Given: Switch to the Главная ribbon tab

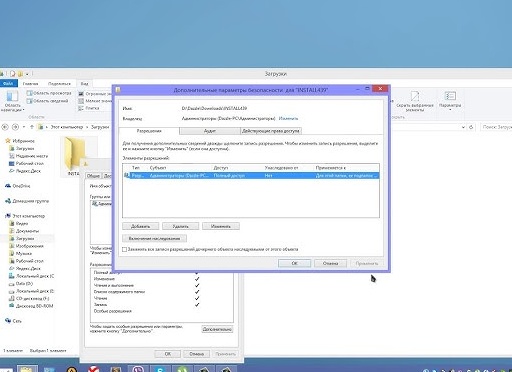Looking at the screenshot, I should click(31, 84).
